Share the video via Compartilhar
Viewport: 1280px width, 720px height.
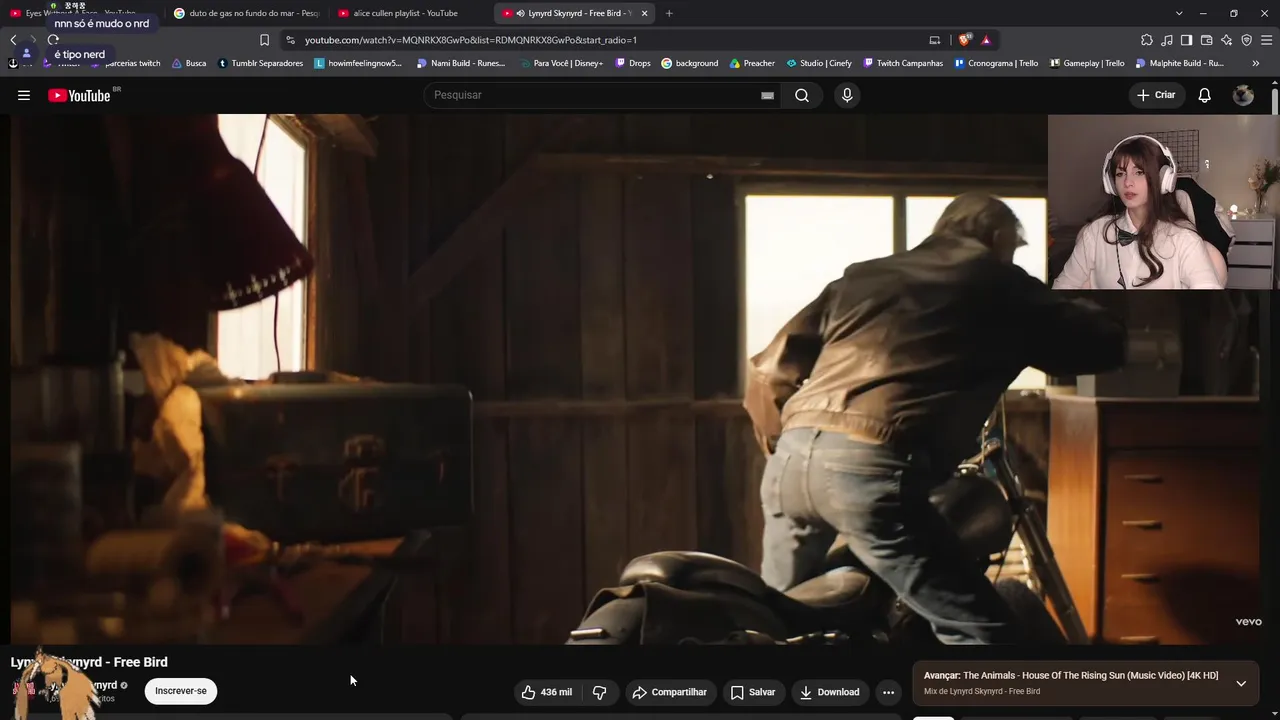669,692
